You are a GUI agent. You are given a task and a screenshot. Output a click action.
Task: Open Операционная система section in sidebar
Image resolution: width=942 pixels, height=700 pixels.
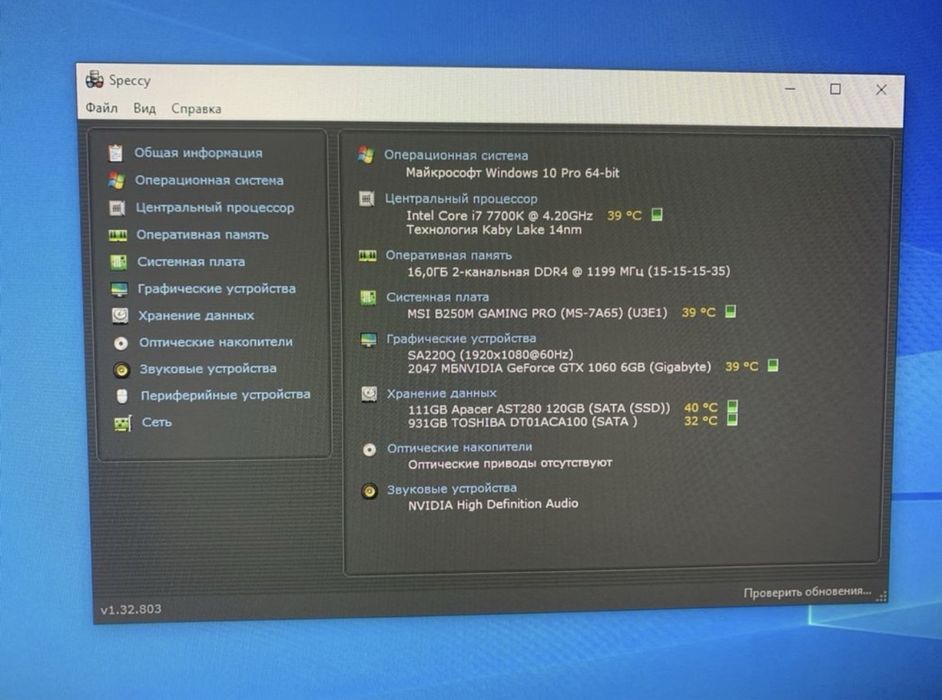(209, 180)
